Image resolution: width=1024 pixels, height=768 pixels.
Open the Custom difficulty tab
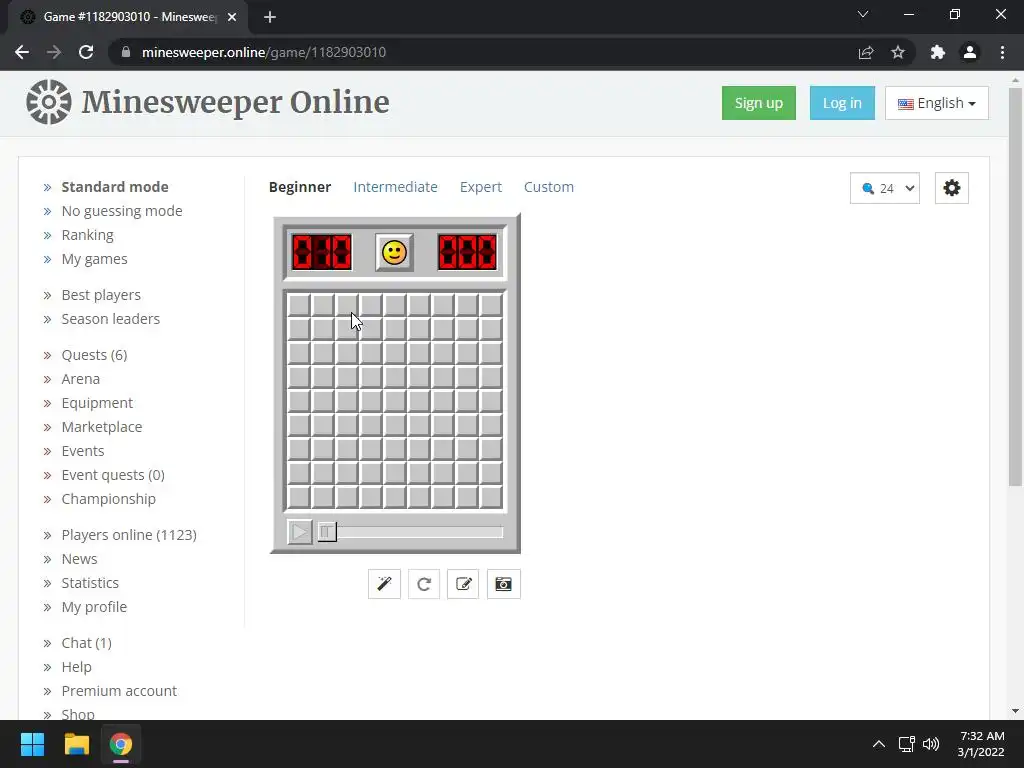pyautogui.click(x=549, y=187)
